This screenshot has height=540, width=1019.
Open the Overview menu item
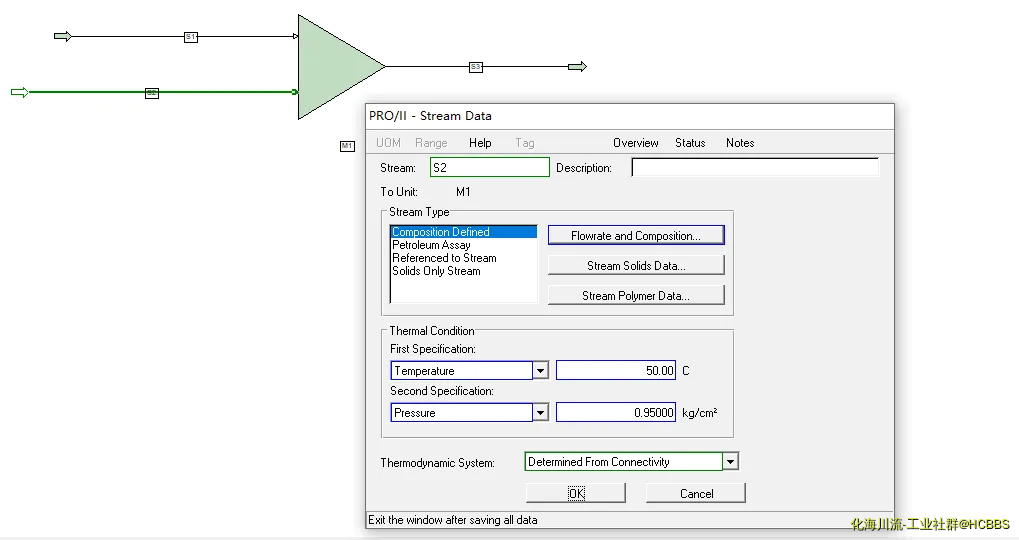[x=636, y=143]
